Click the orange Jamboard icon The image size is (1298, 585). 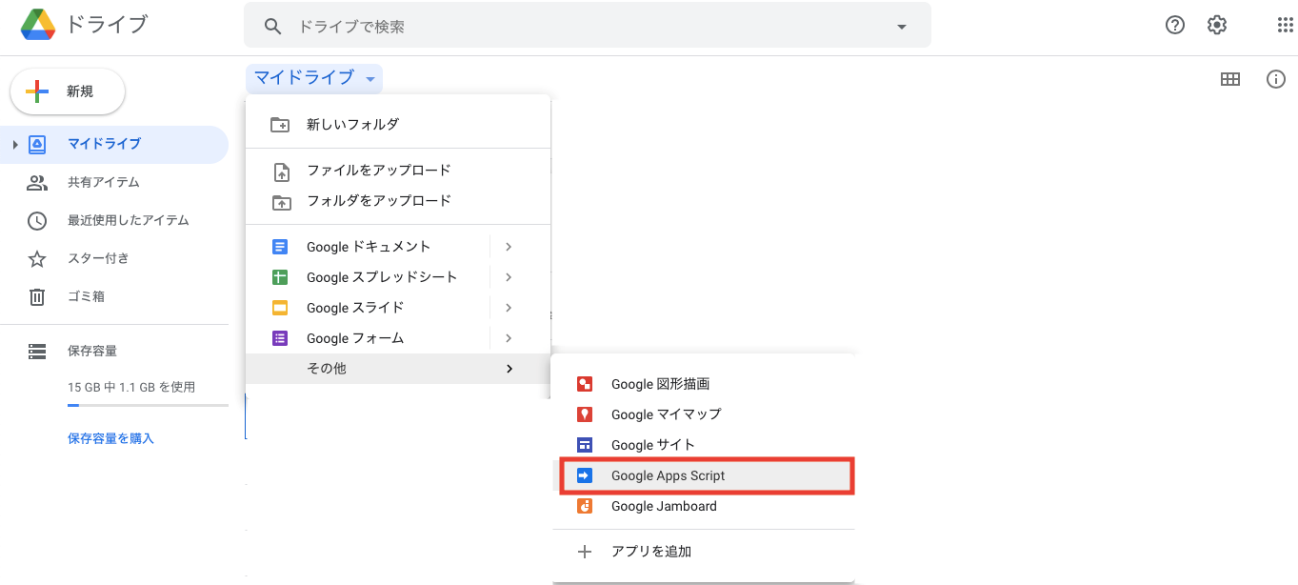click(585, 506)
